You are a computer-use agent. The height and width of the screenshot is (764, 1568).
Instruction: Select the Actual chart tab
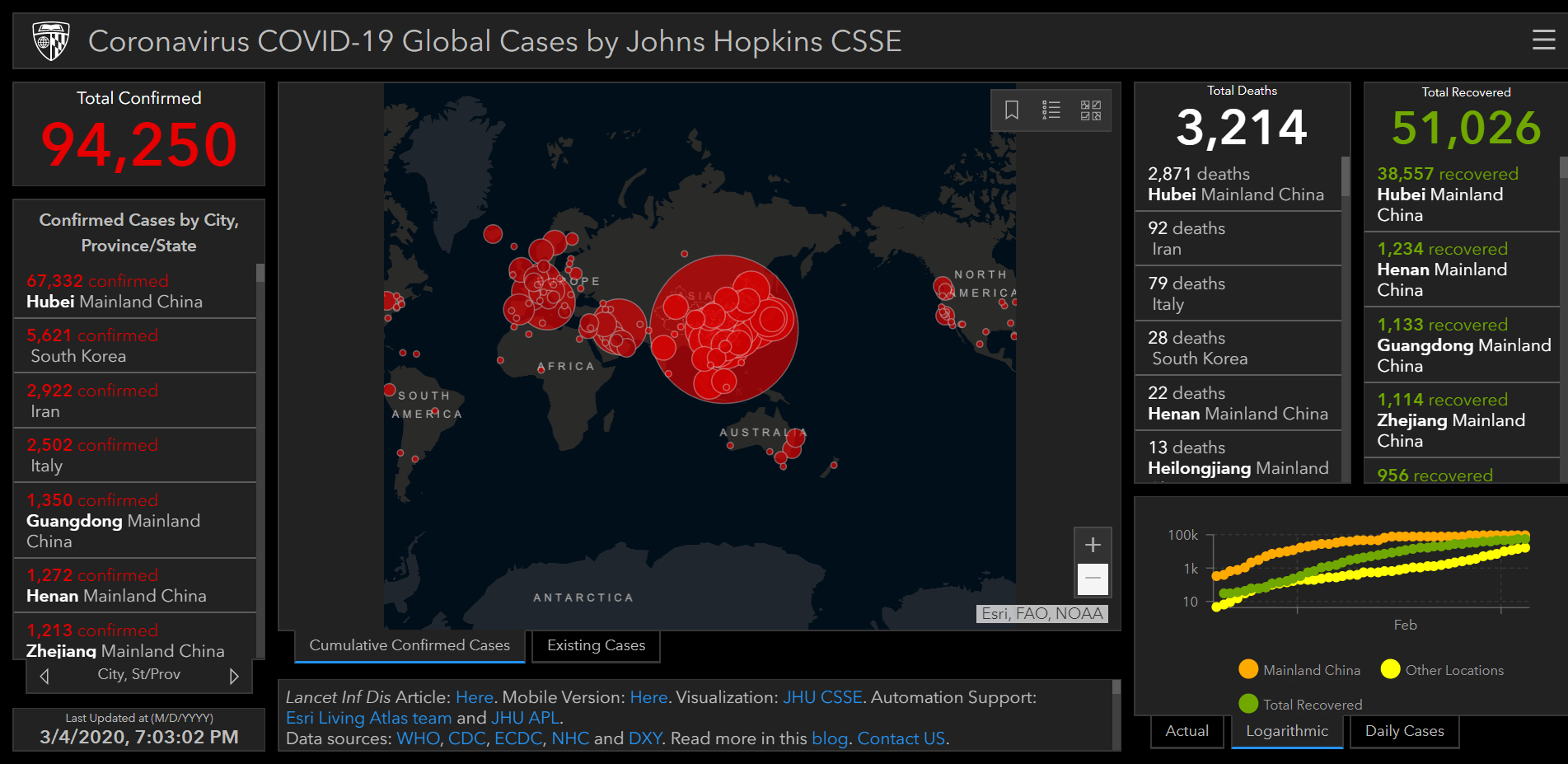coord(1187,731)
